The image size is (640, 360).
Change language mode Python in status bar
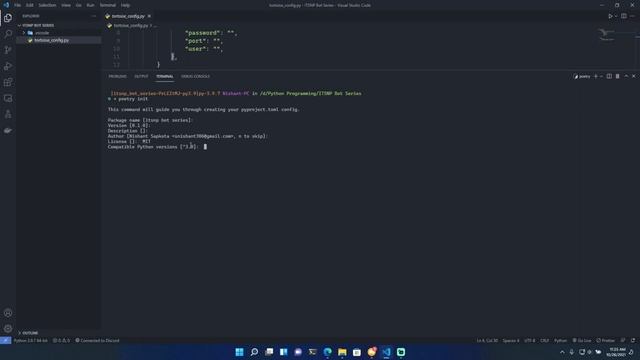(560, 340)
